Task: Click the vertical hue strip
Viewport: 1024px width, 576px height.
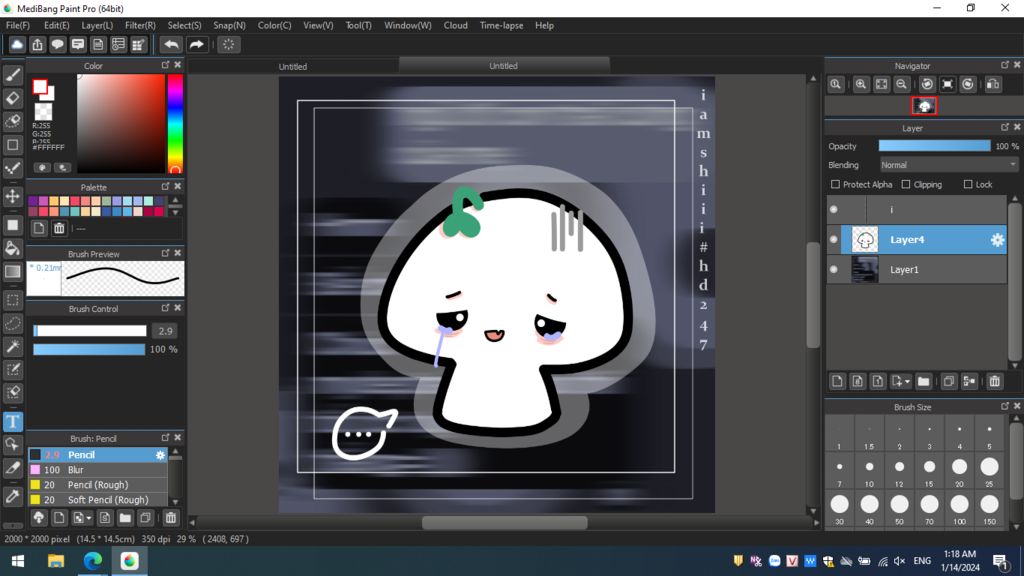Action: [x=175, y=123]
